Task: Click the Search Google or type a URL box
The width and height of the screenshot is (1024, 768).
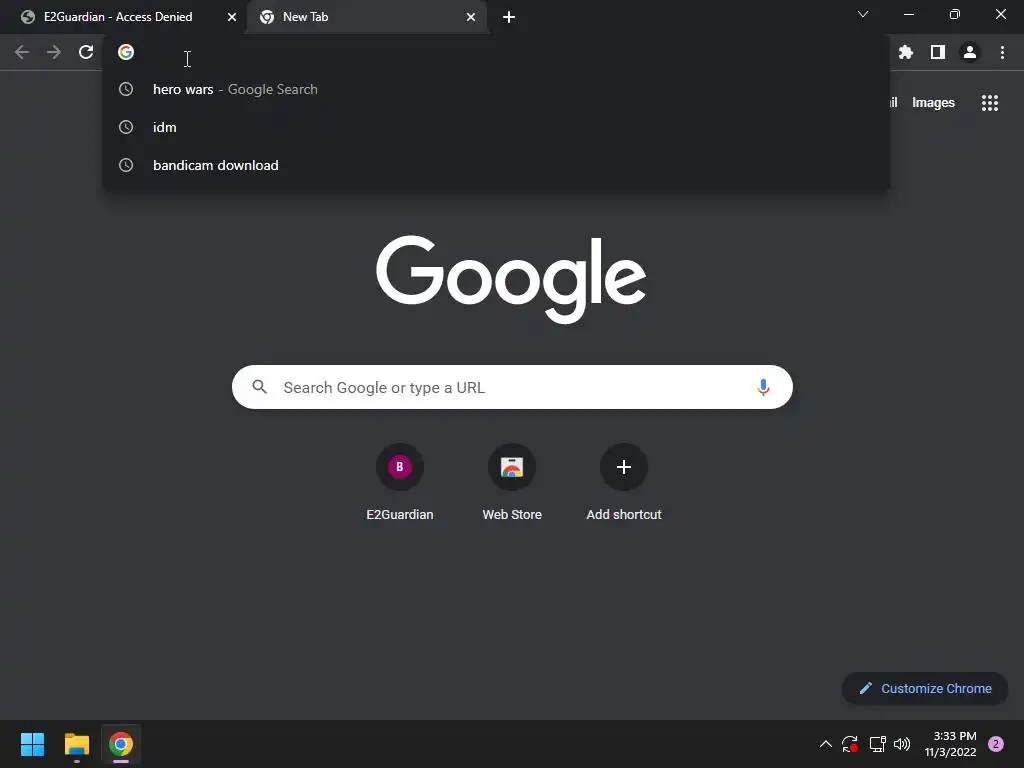Action: [512, 387]
